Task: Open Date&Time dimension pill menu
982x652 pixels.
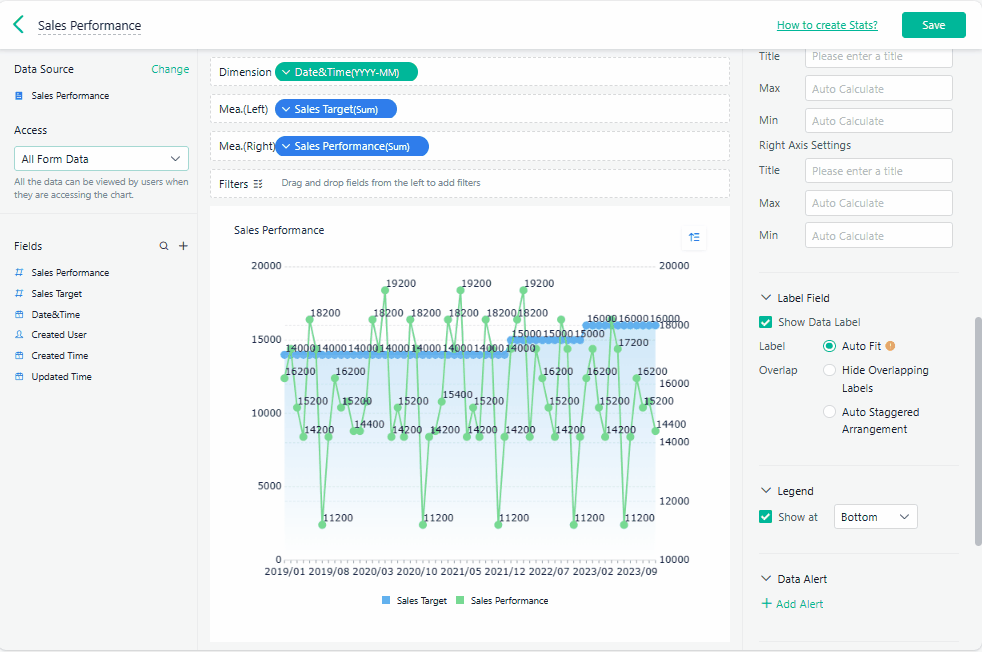Action: pyautogui.click(x=346, y=72)
